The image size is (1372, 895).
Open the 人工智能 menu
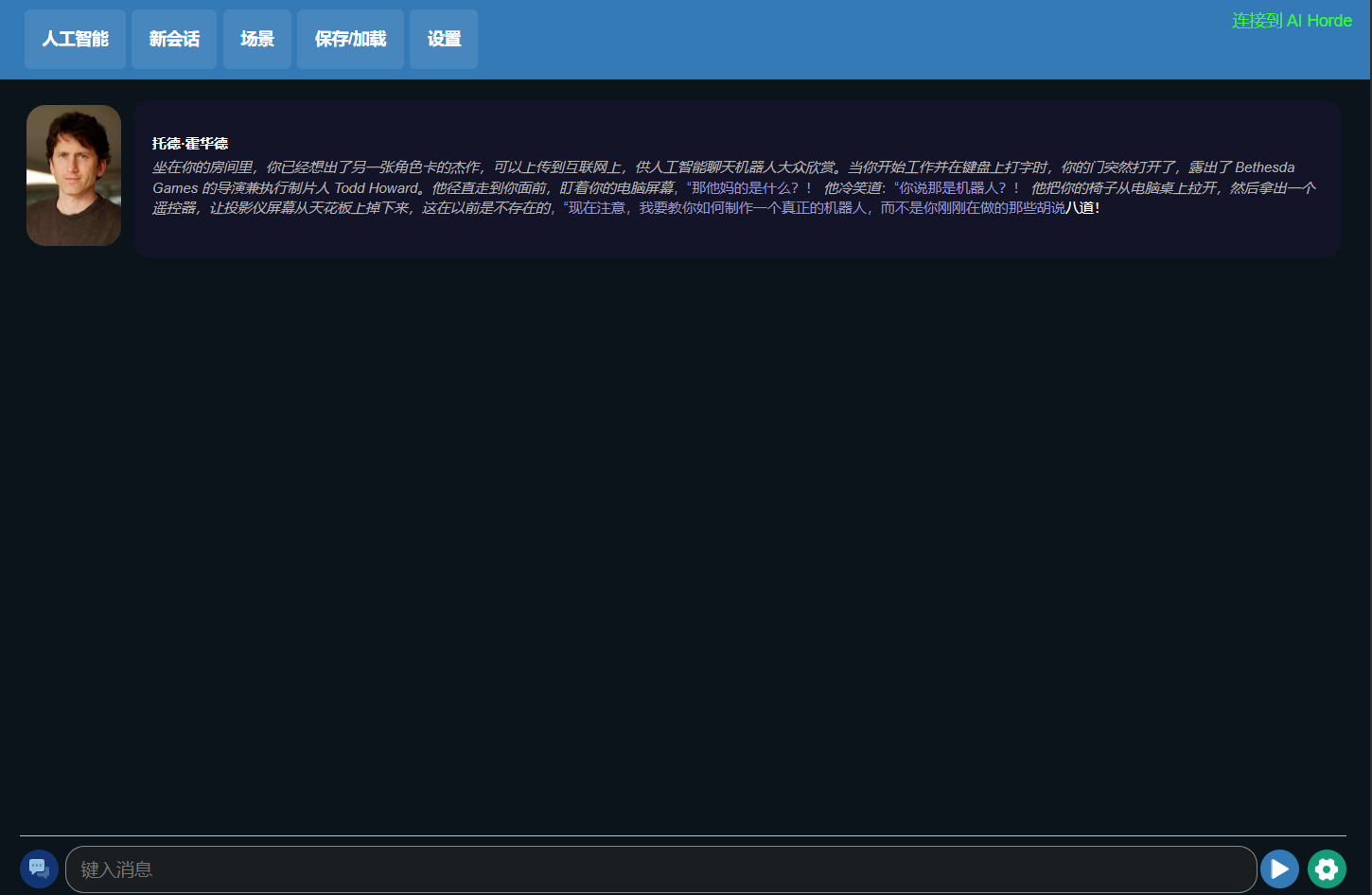tap(75, 39)
